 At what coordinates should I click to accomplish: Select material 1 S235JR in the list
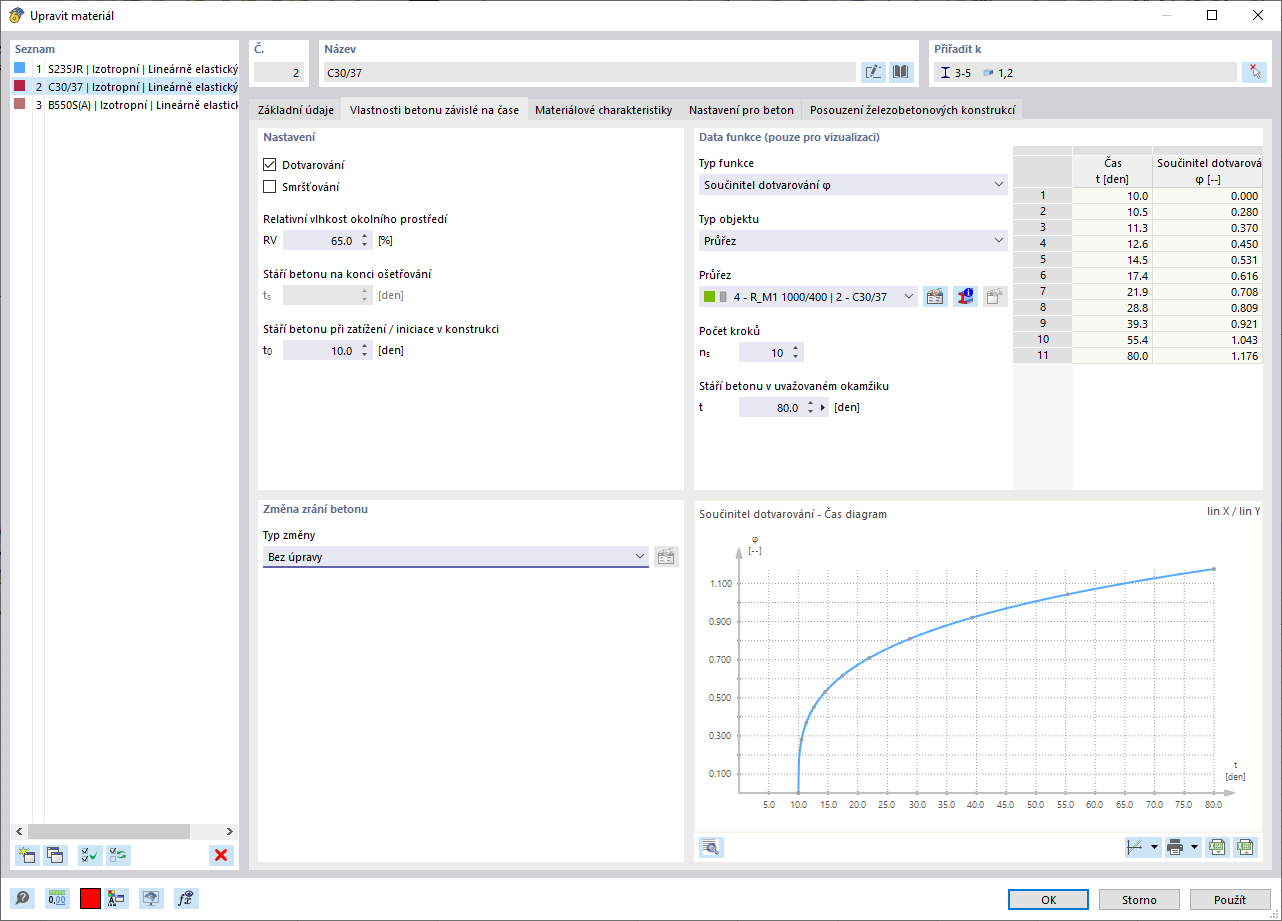tap(125, 68)
